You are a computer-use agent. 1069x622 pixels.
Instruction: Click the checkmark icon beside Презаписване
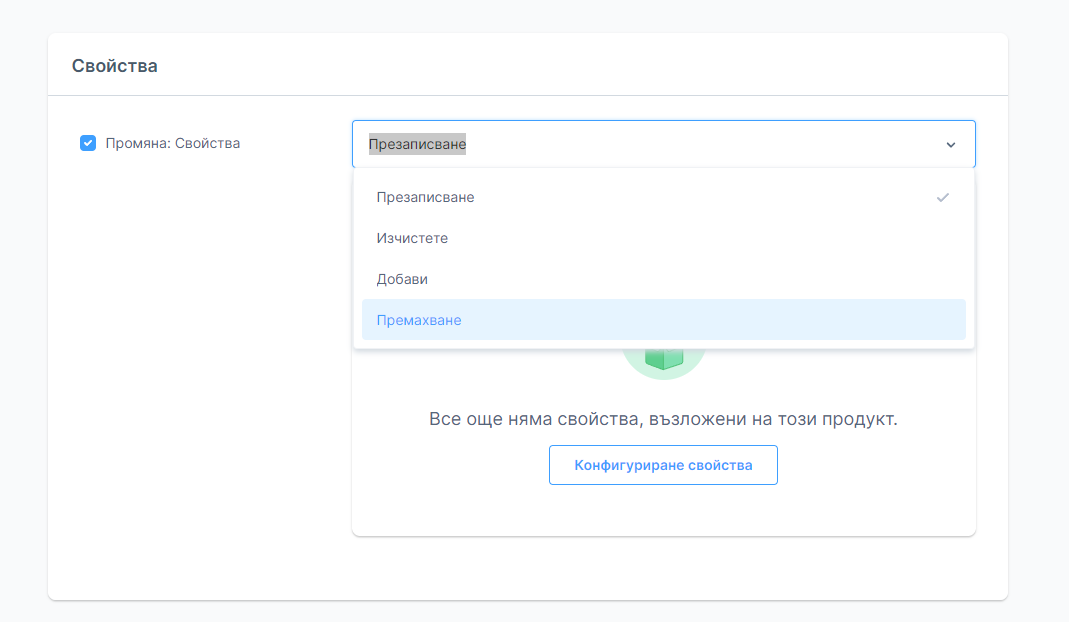[x=942, y=197]
